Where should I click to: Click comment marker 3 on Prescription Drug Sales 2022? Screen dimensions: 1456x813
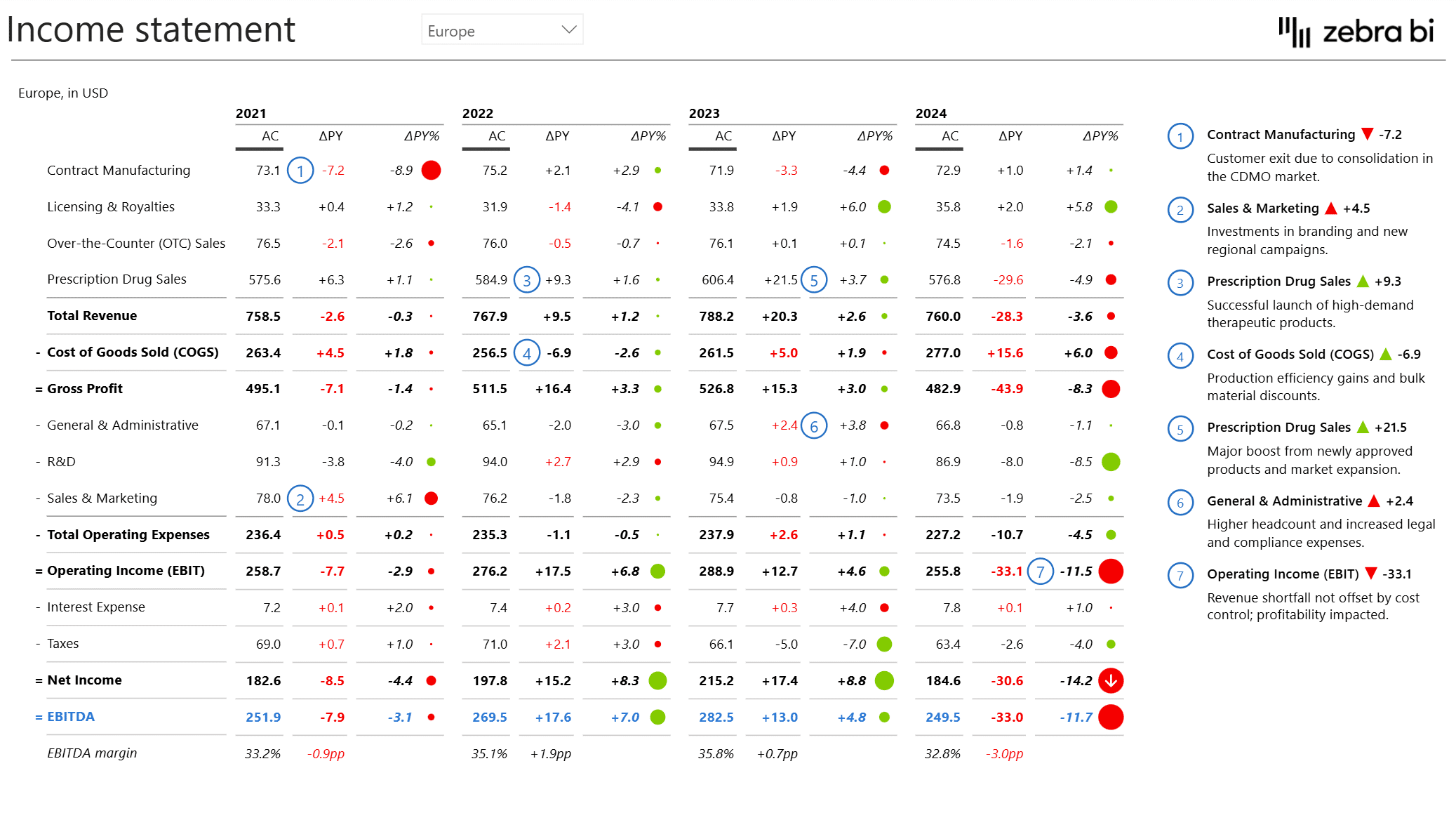click(527, 279)
